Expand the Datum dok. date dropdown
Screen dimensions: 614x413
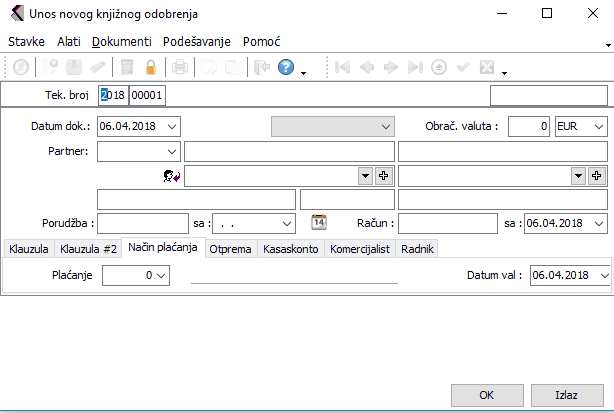point(173,127)
